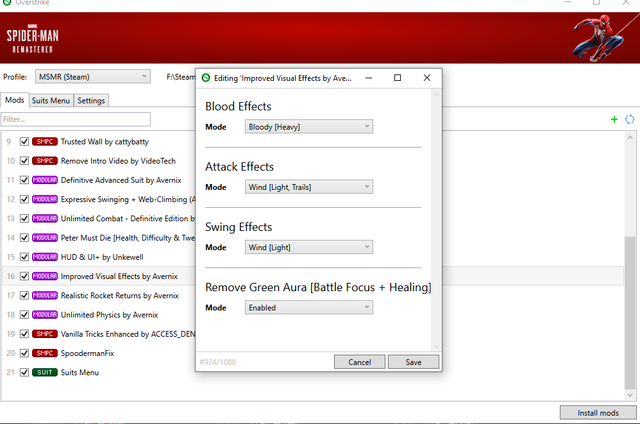
Task: Select 'Definitive Advanced Suit by Avernix' row
Action: tap(121, 180)
